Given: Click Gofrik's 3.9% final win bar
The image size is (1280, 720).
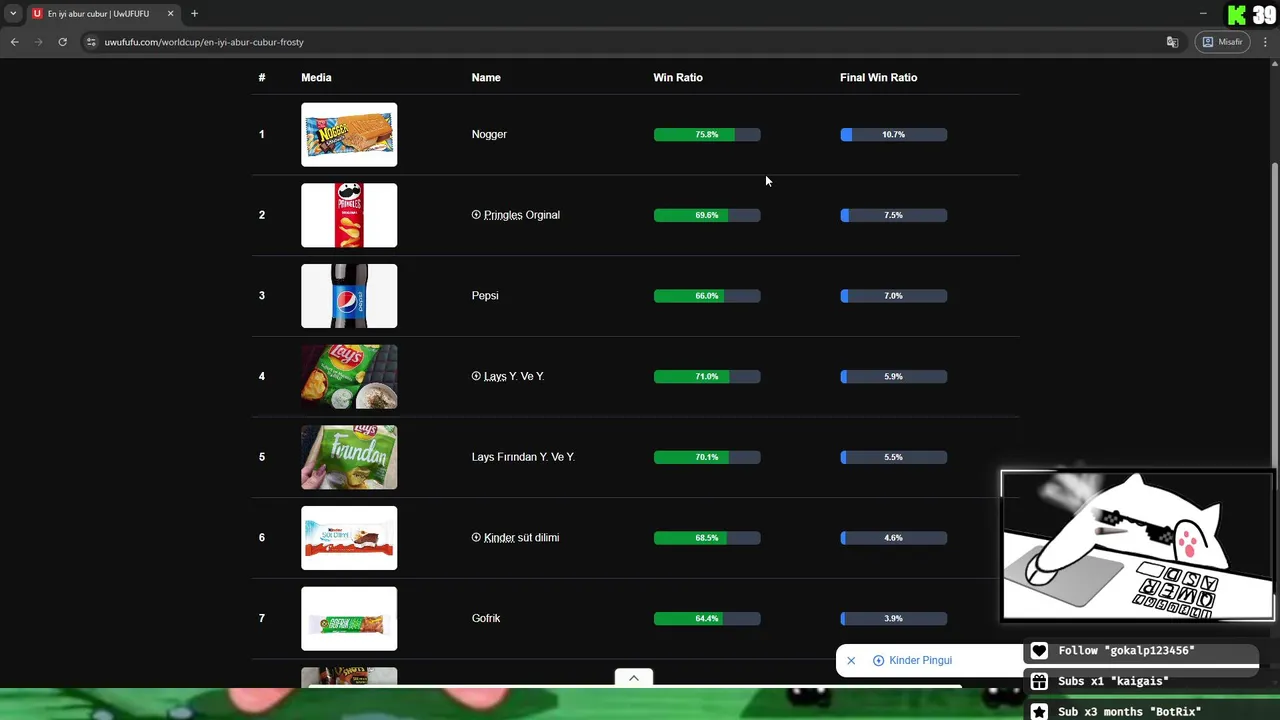Looking at the screenshot, I should [893, 618].
